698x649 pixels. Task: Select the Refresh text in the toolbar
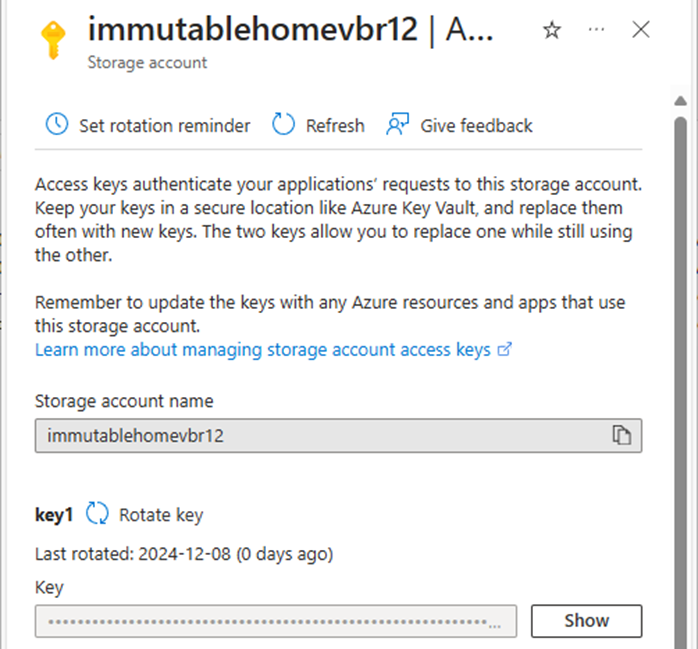pos(335,126)
